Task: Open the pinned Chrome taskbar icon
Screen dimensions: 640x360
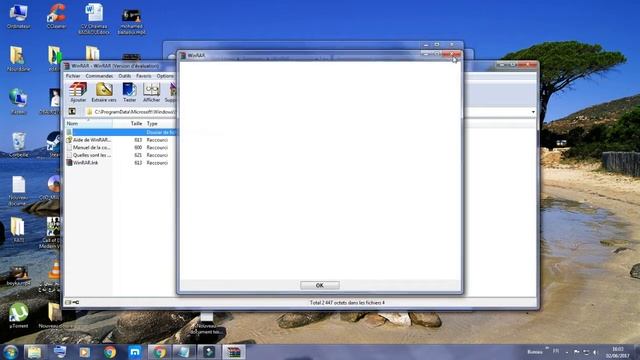Action: (110, 352)
